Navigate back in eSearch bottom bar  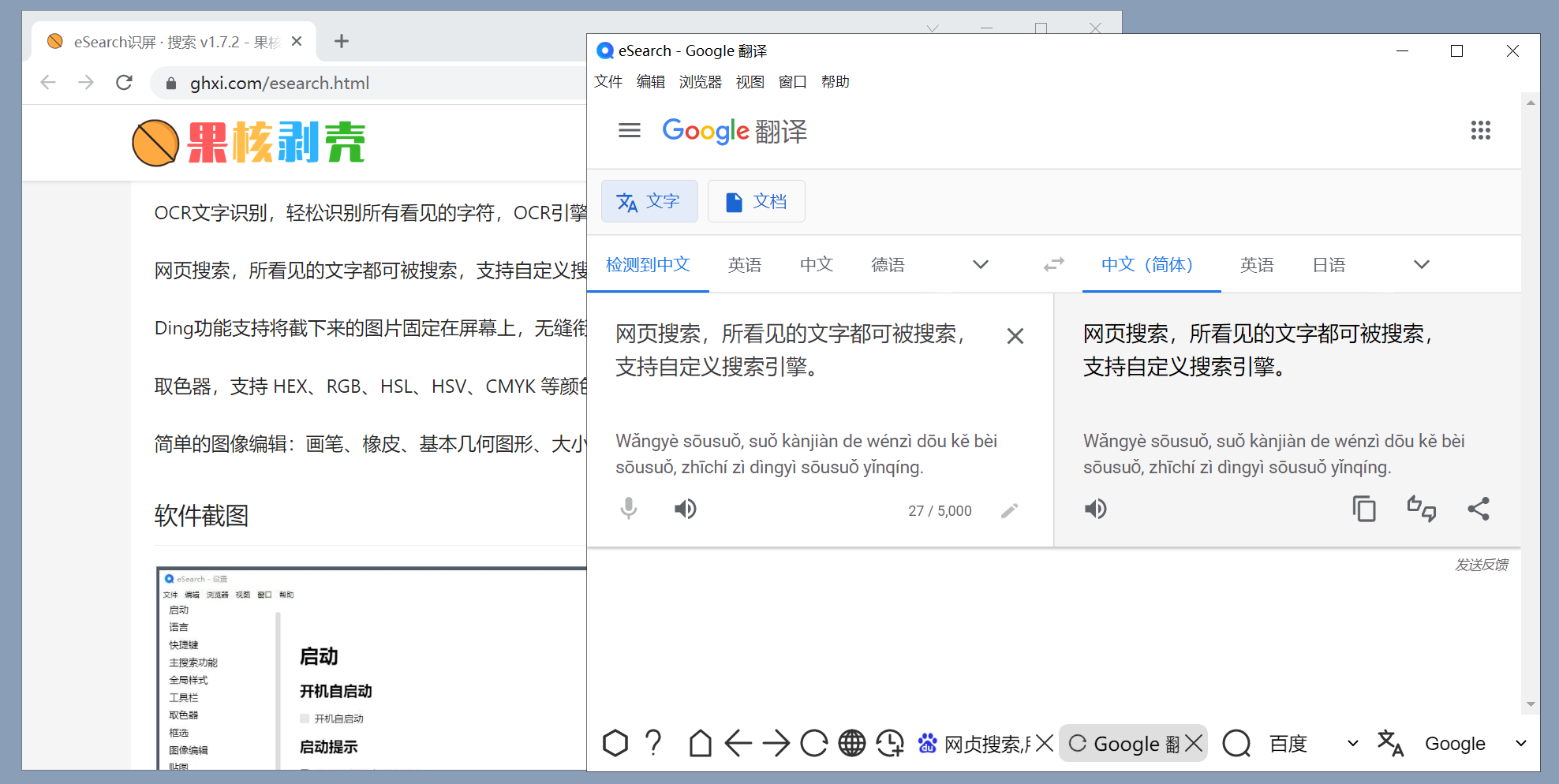[x=738, y=743]
